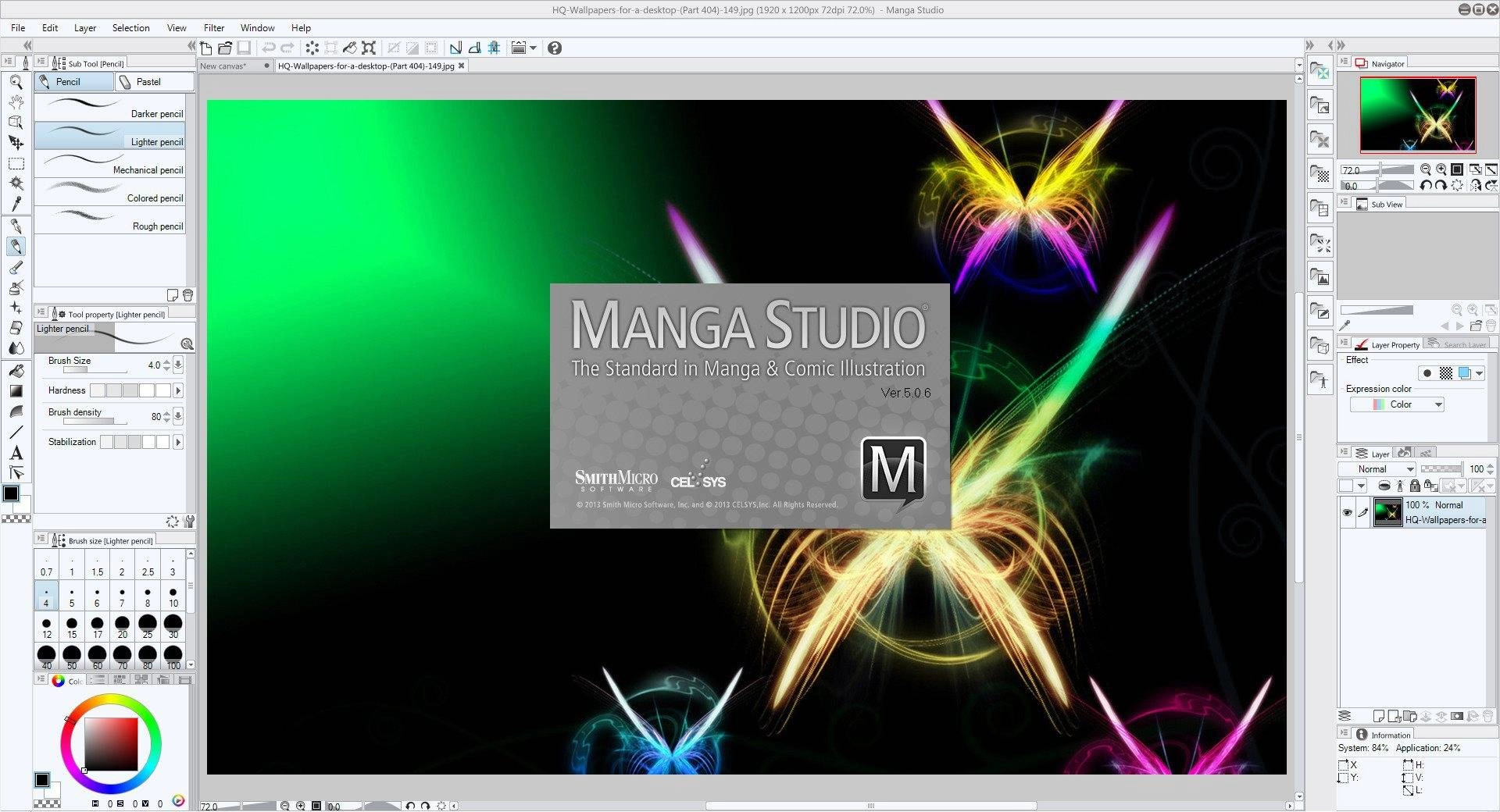Choose the Rough pencil sub tool
1500x812 pixels.
pyautogui.click(x=110, y=219)
